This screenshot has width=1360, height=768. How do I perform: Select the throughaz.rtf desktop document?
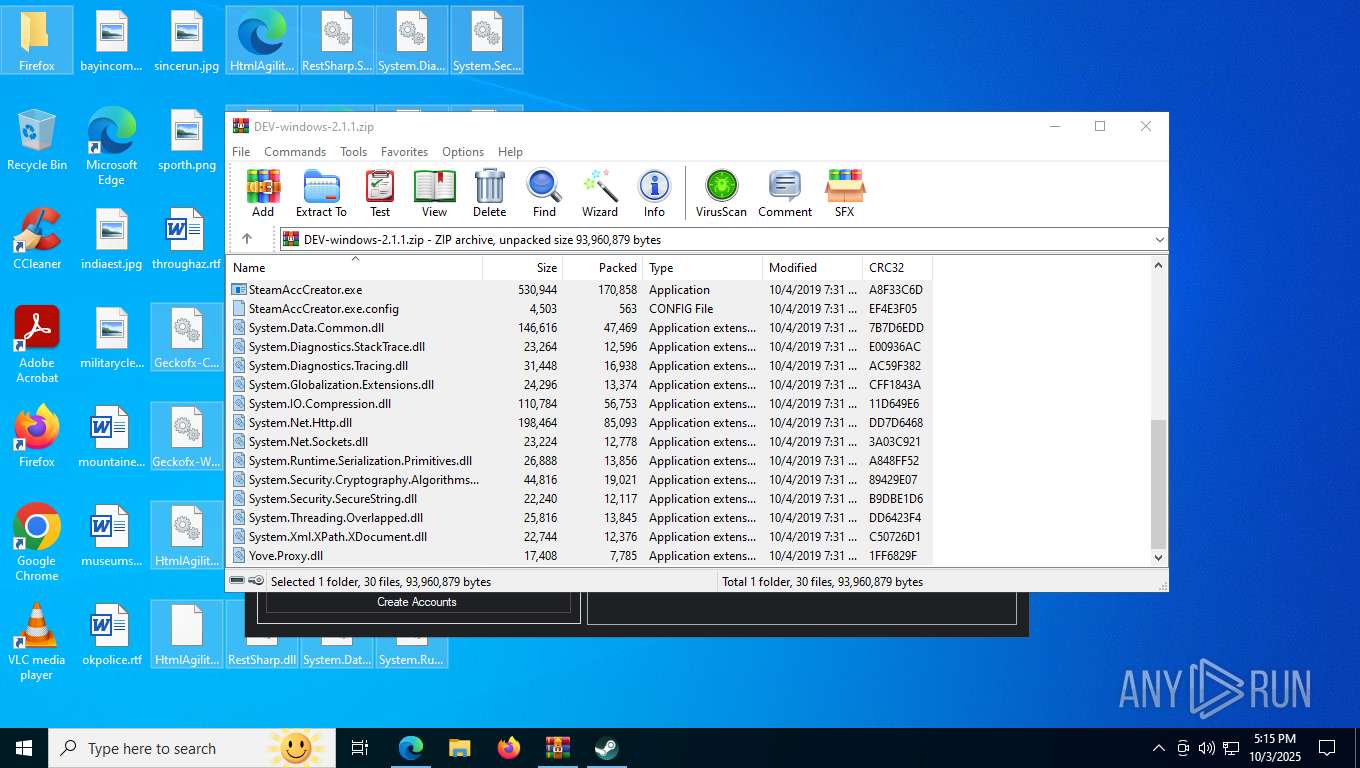[x=186, y=240]
